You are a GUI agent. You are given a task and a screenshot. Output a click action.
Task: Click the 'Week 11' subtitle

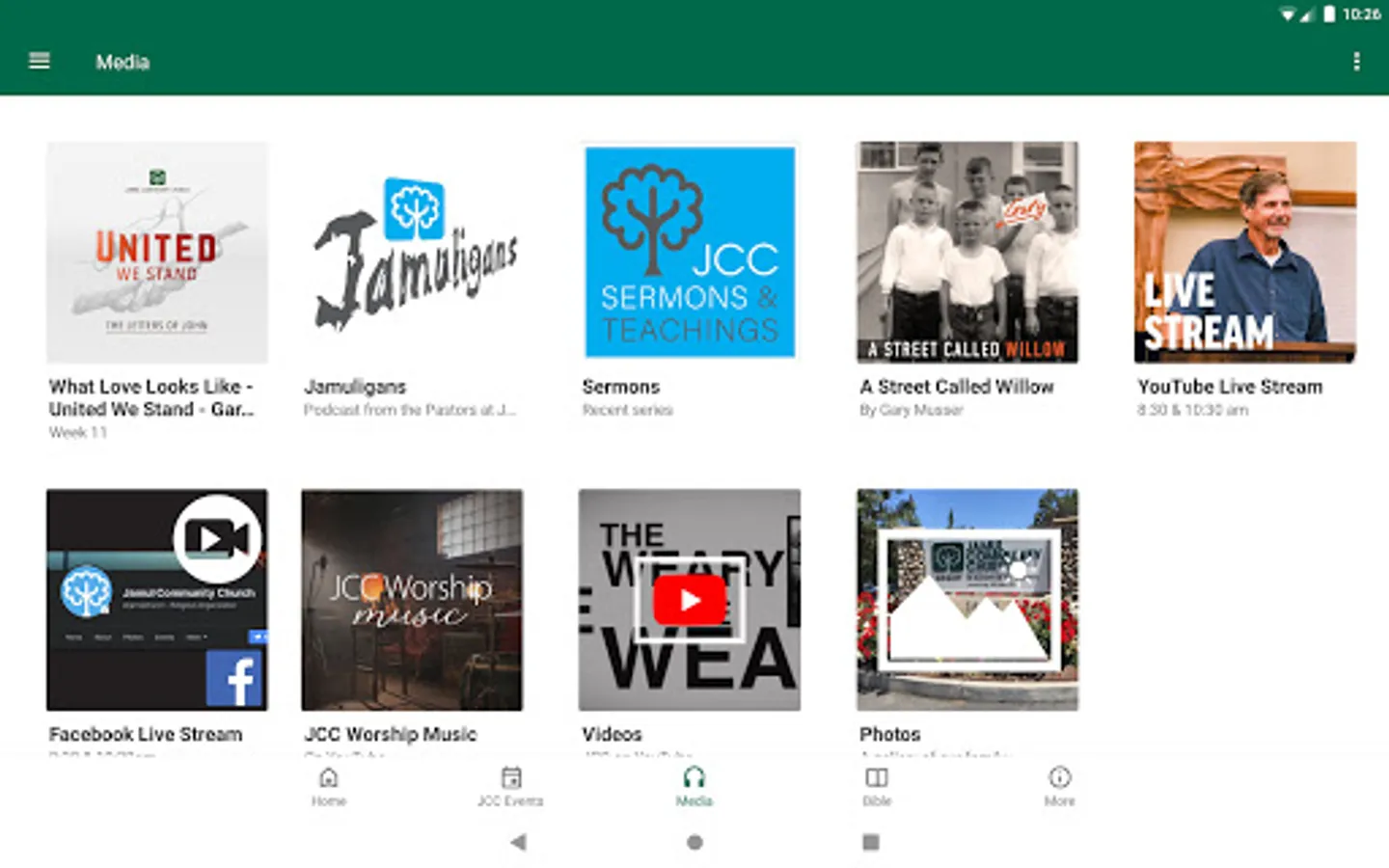pos(77,432)
